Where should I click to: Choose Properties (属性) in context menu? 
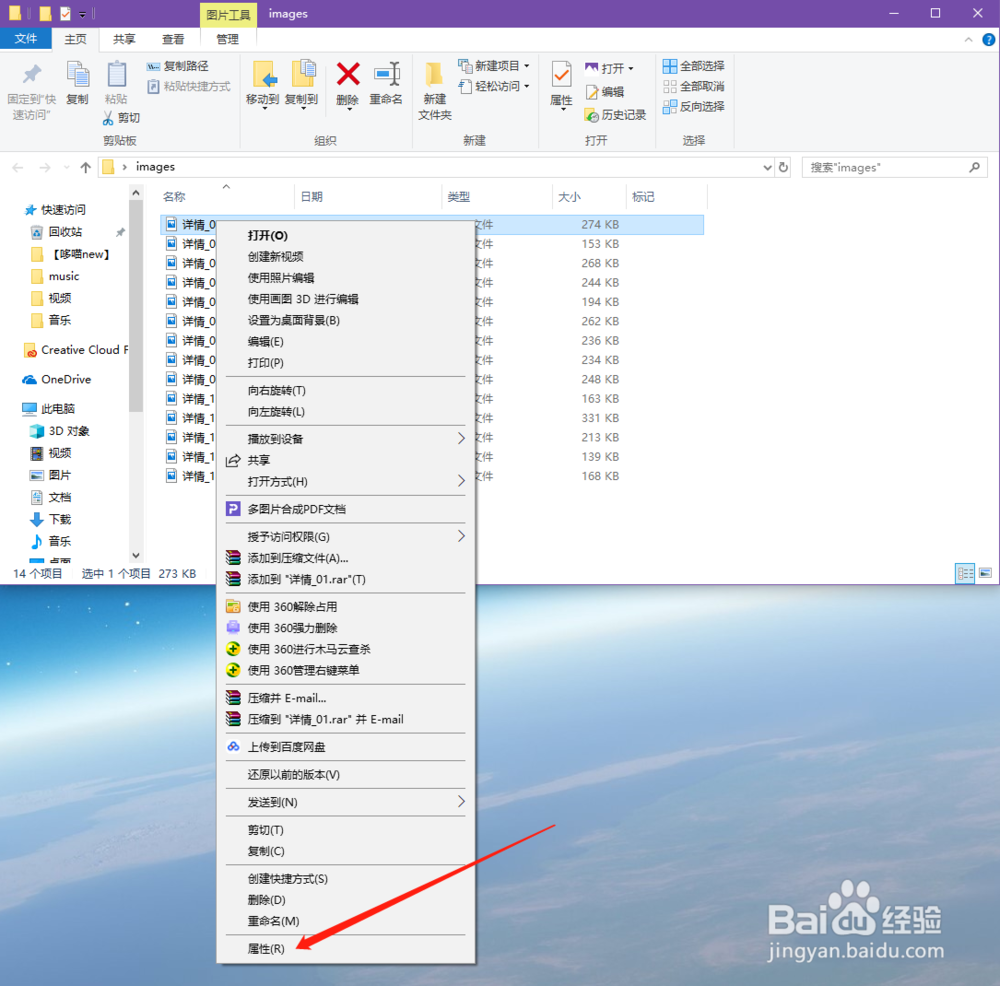point(347,949)
